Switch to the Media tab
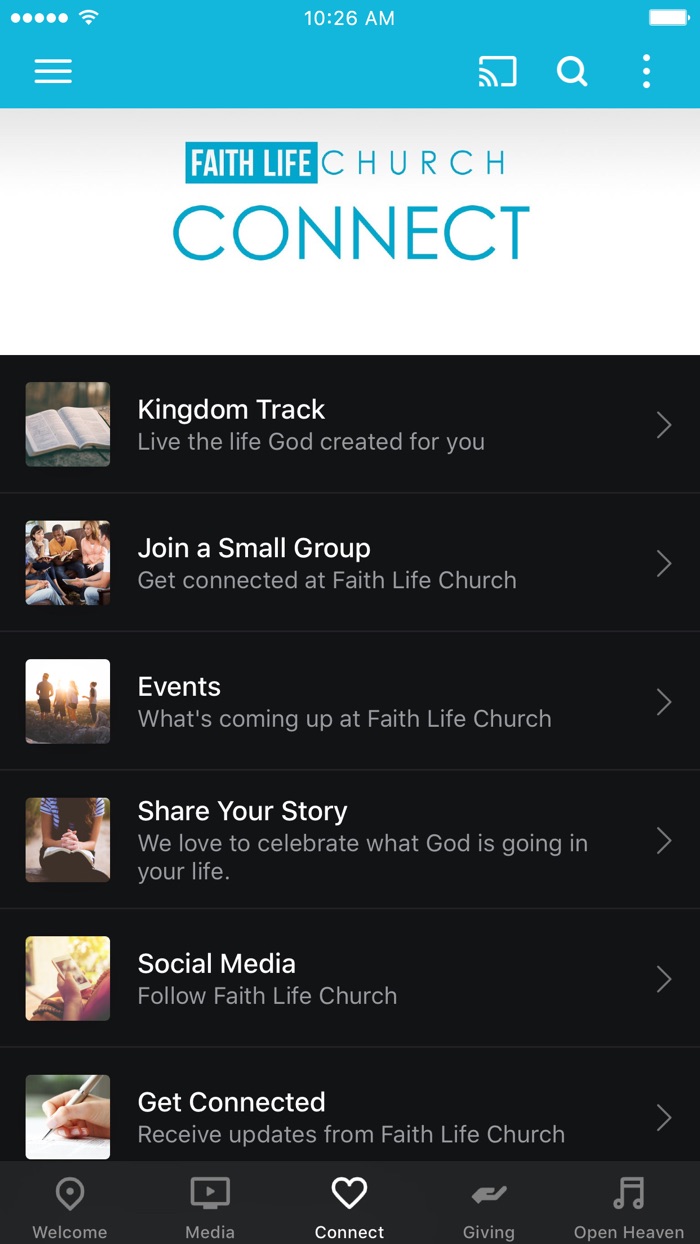This screenshot has height=1244, width=700. pyautogui.click(x=209, y=1204)
